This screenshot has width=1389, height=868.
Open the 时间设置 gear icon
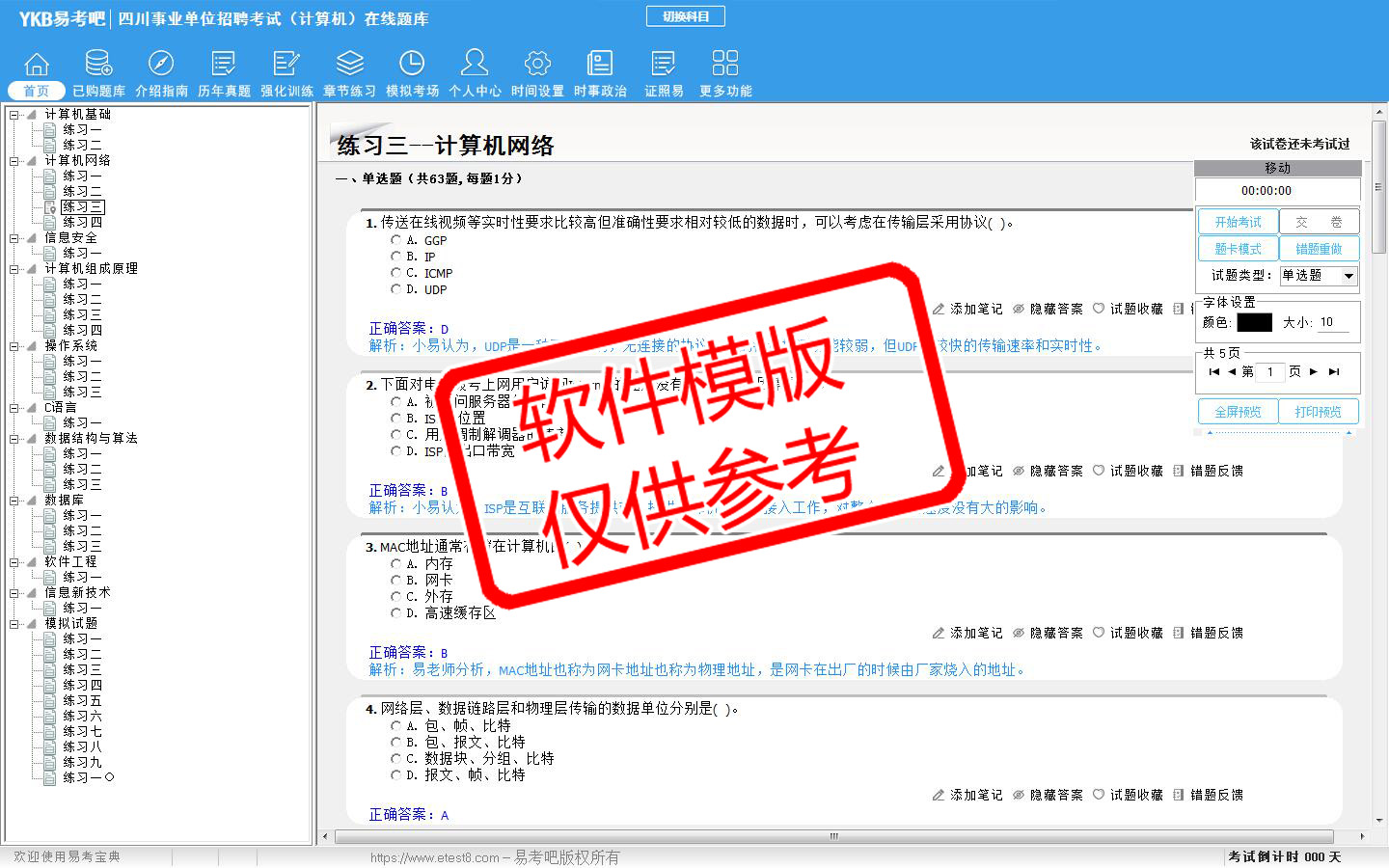pos(537,64)
